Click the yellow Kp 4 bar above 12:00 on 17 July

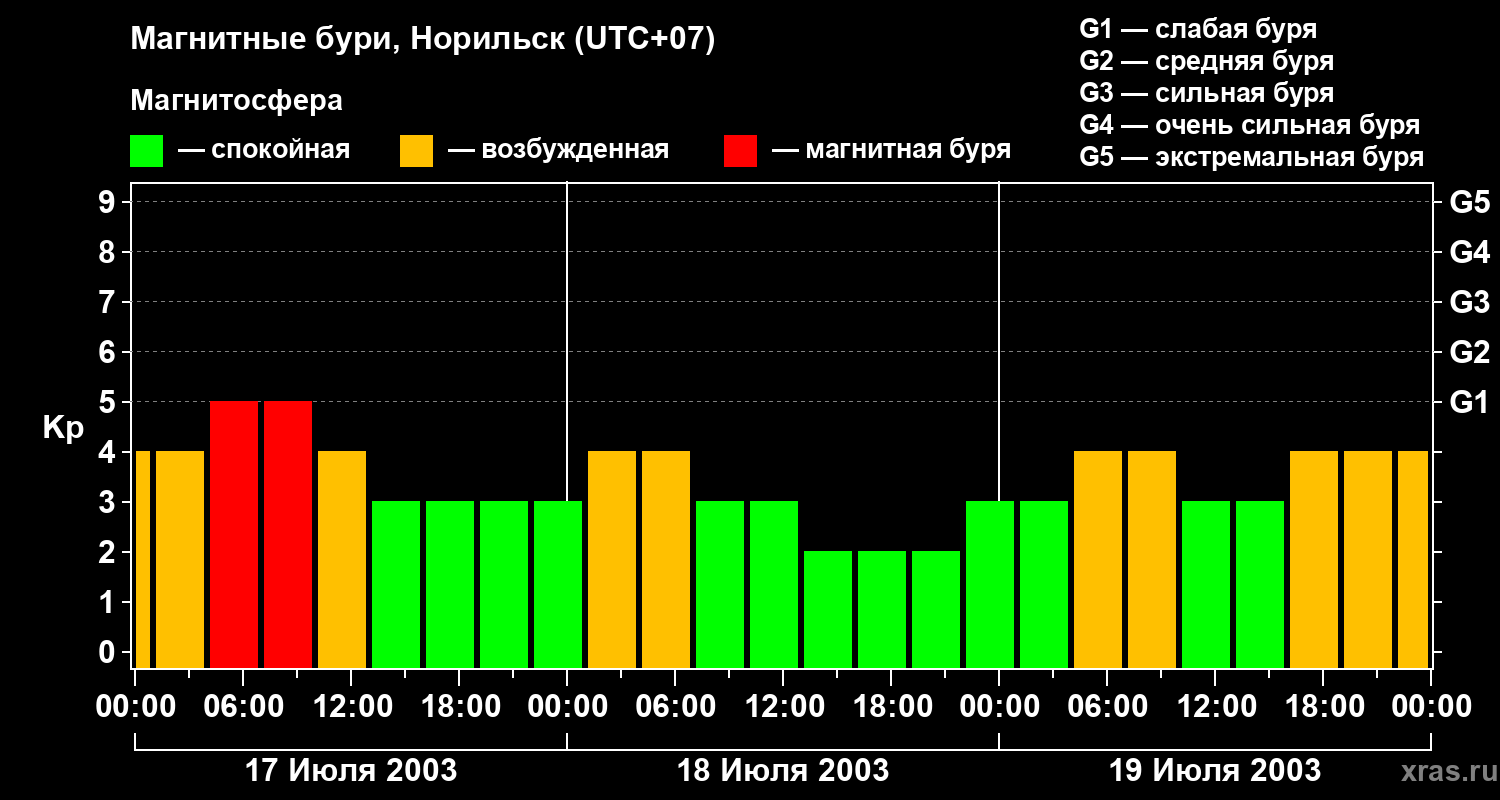click(342, 560)
